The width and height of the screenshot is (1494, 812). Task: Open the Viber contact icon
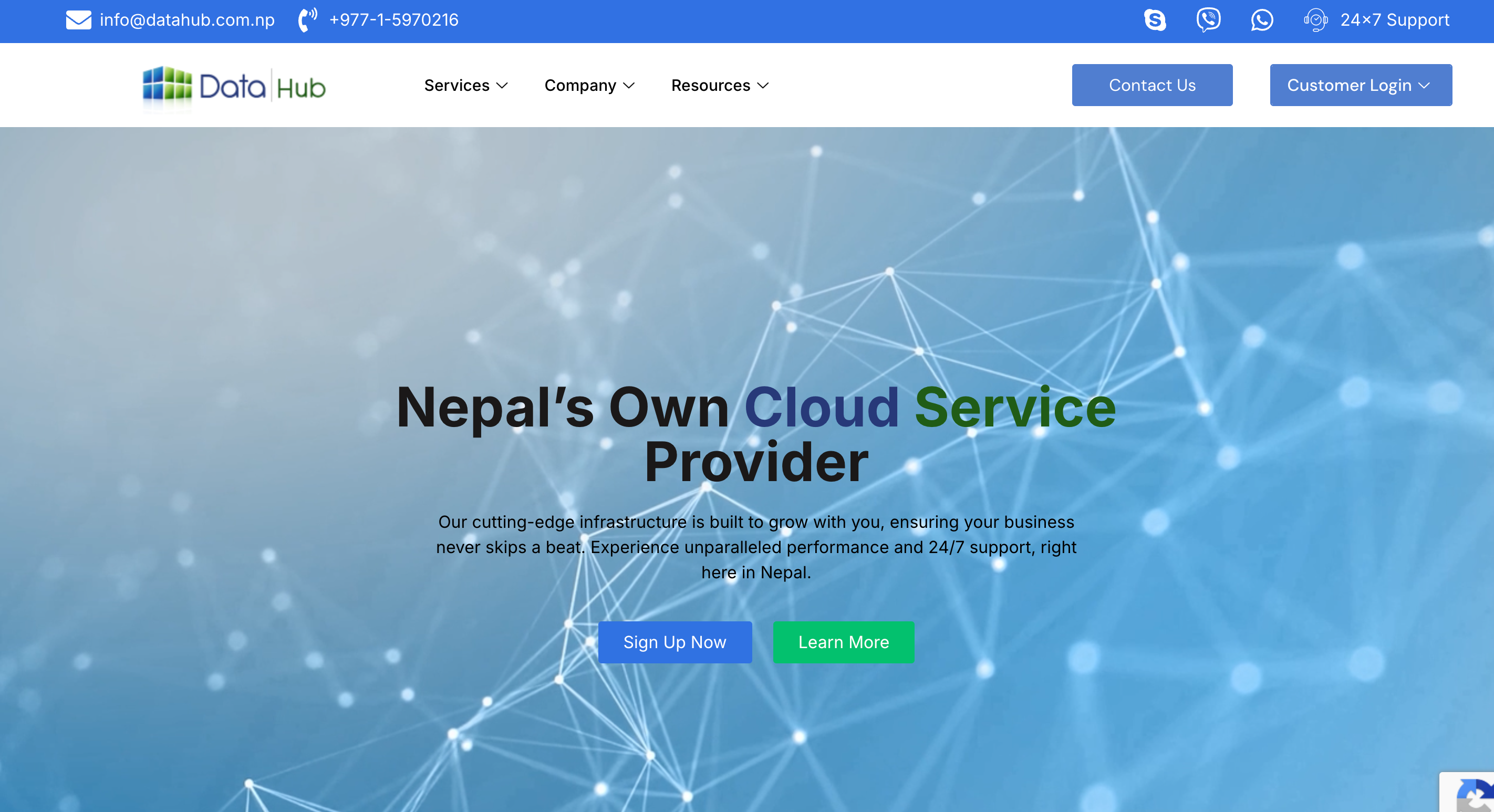1209,20
